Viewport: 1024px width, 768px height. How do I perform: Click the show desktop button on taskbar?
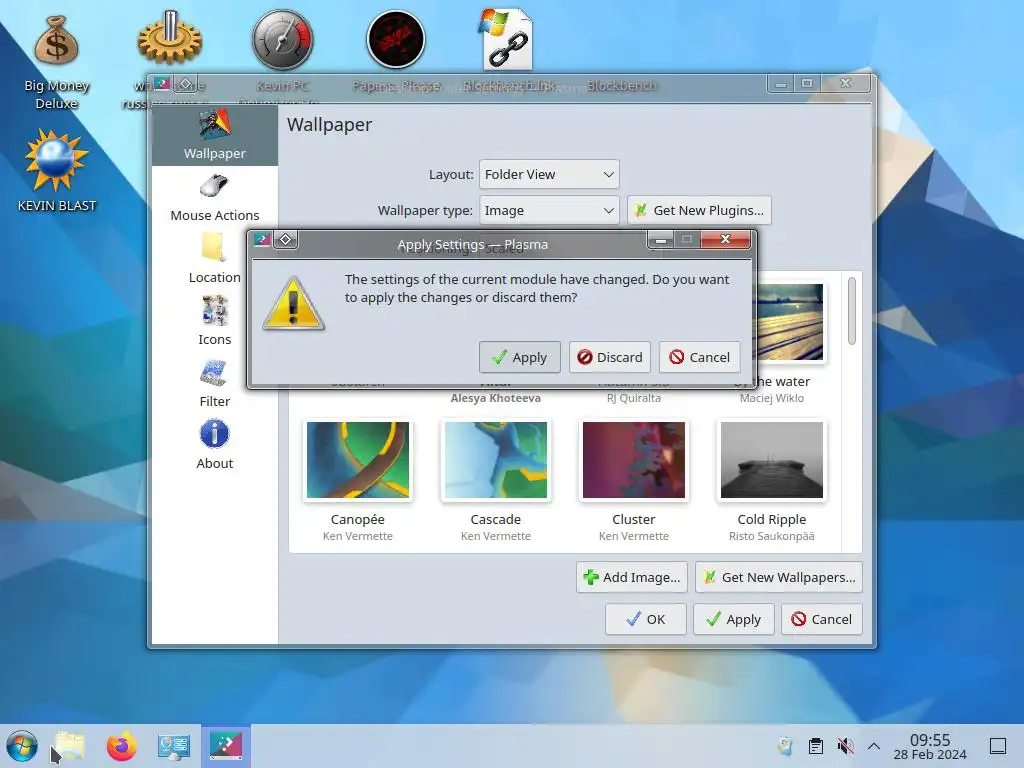pos(998,746)
